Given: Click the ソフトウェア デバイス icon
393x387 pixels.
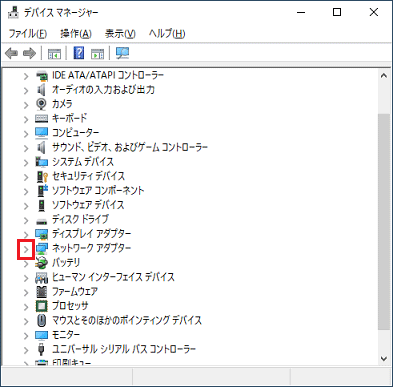Looking at the screenshot, I should click(x=42, y=205).
